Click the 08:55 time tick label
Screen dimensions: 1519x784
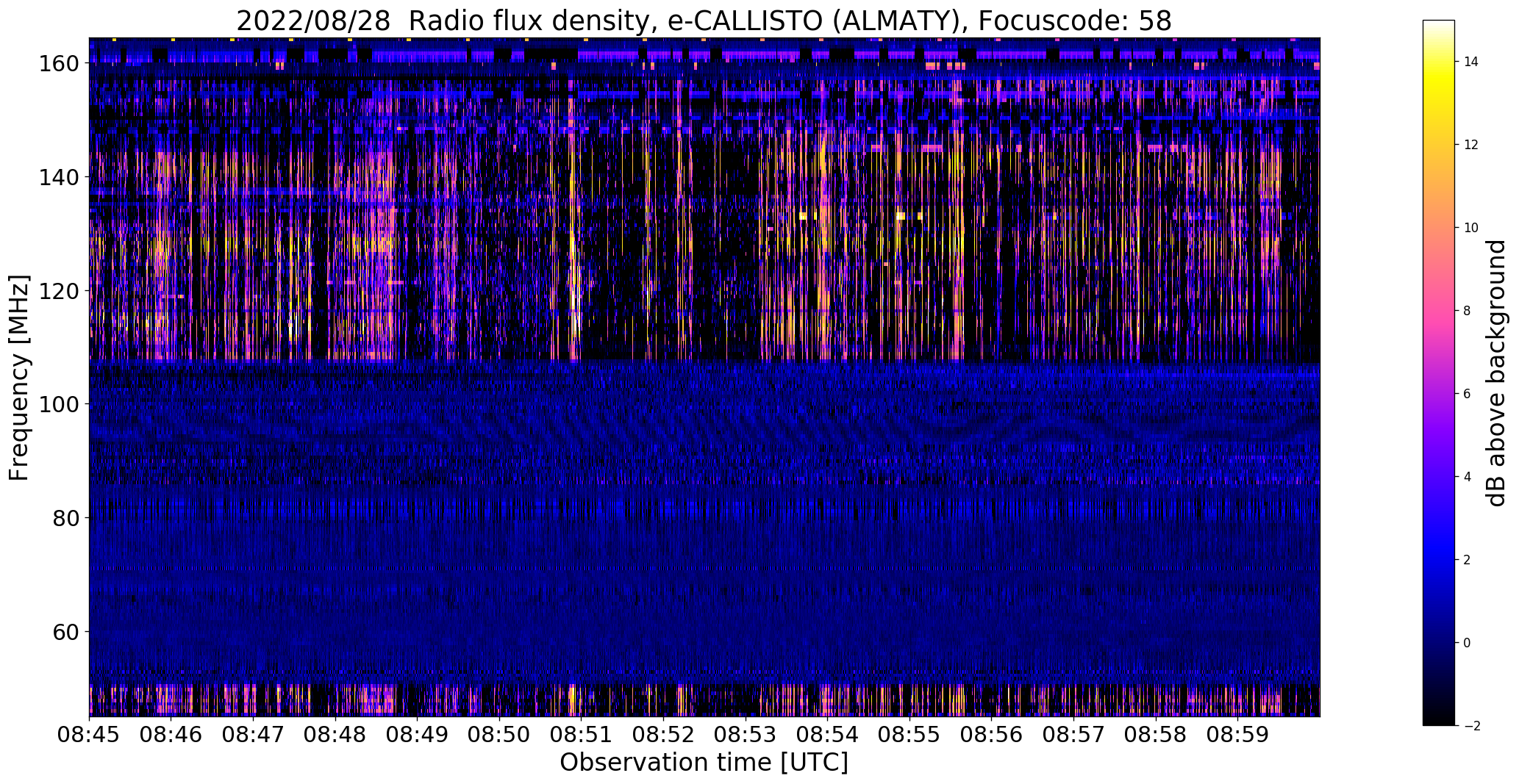pos(910,734)
